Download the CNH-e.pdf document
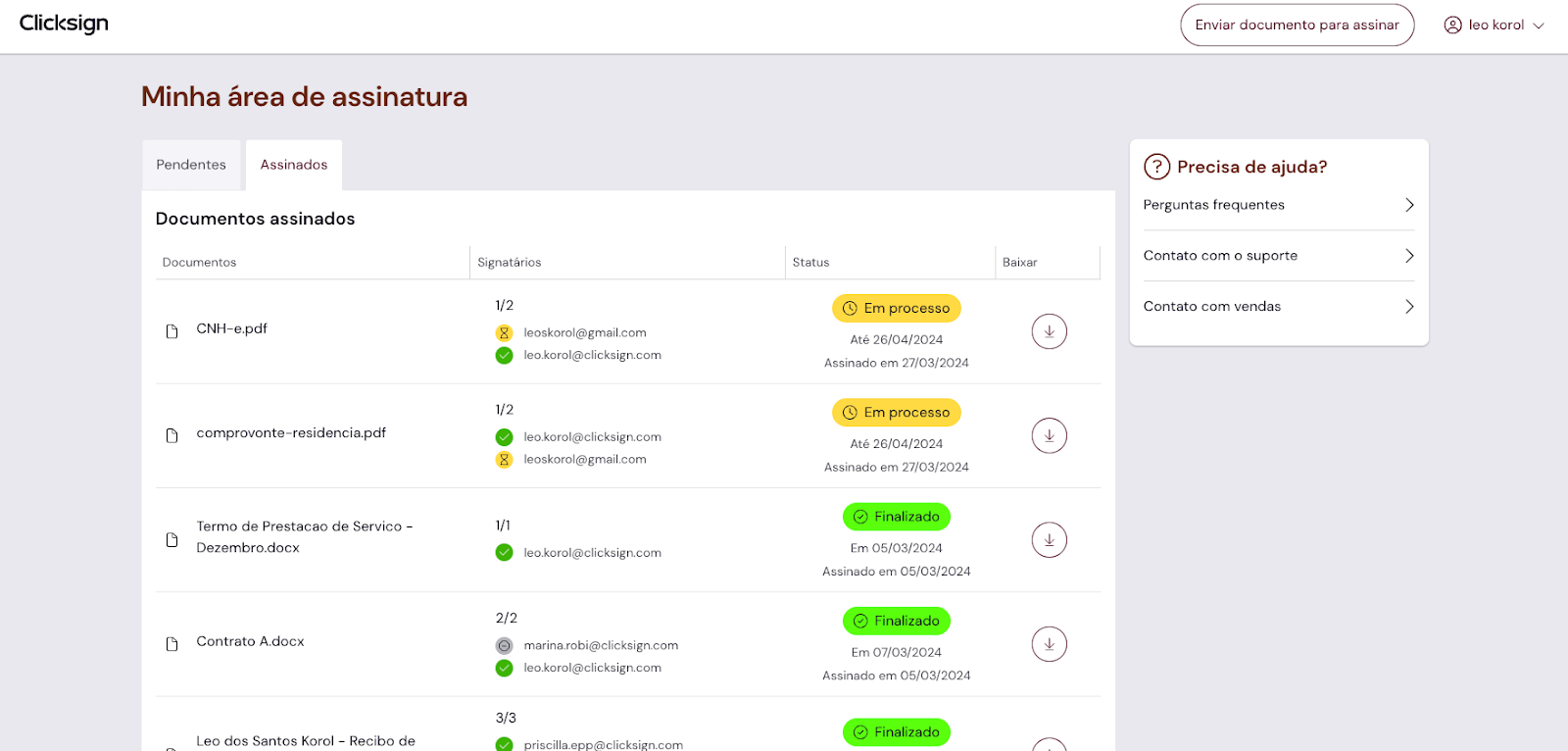The height and width of the screenshot is (751, 1568). point(1049,331)
